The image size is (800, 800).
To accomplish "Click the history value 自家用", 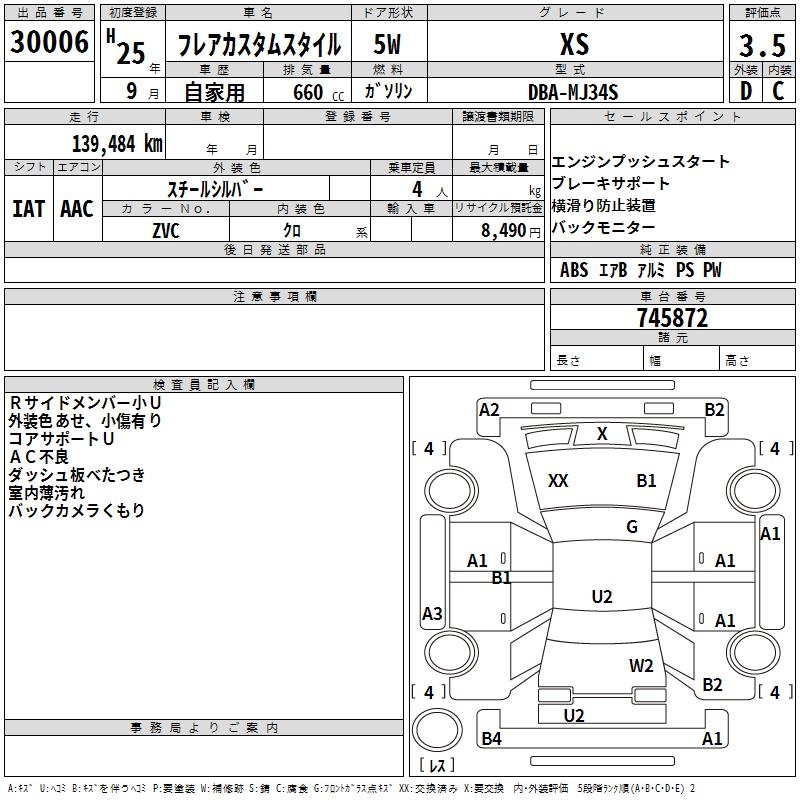I will (214, 92).
